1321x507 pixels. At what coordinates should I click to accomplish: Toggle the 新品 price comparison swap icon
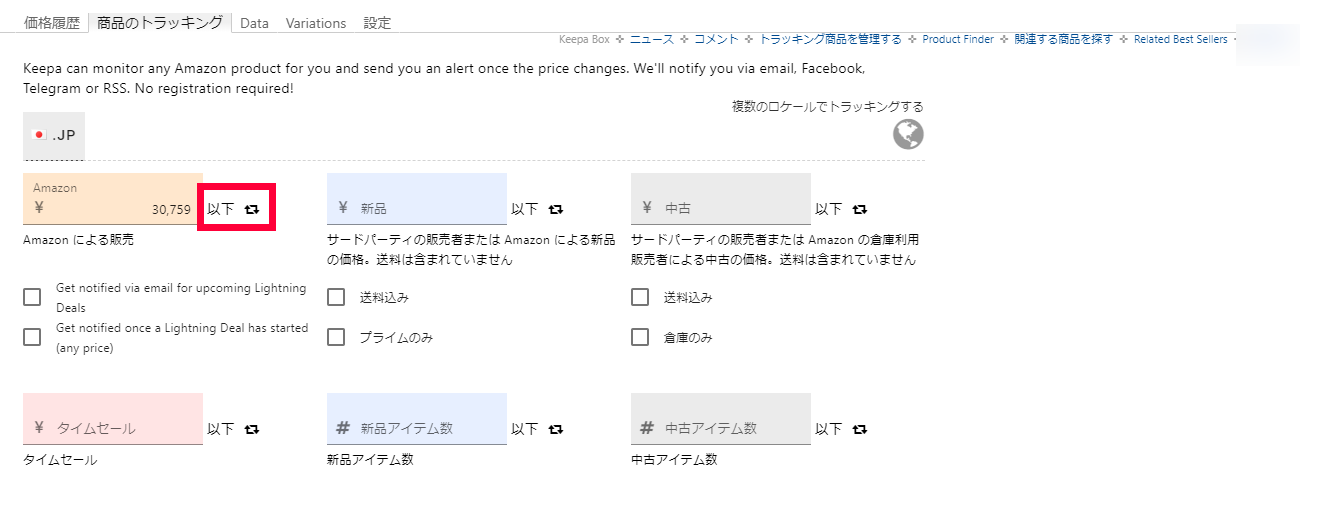(x=556, y=209)
